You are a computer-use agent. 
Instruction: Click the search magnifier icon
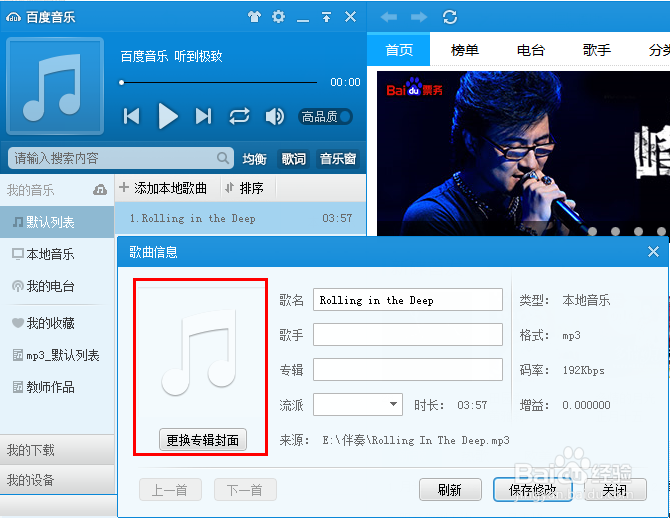point(223,158)
